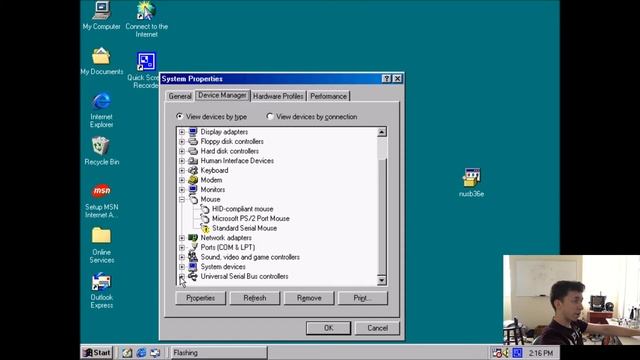Expand the Modem node
Screen dimensions: 640x360
coord(182,180)
